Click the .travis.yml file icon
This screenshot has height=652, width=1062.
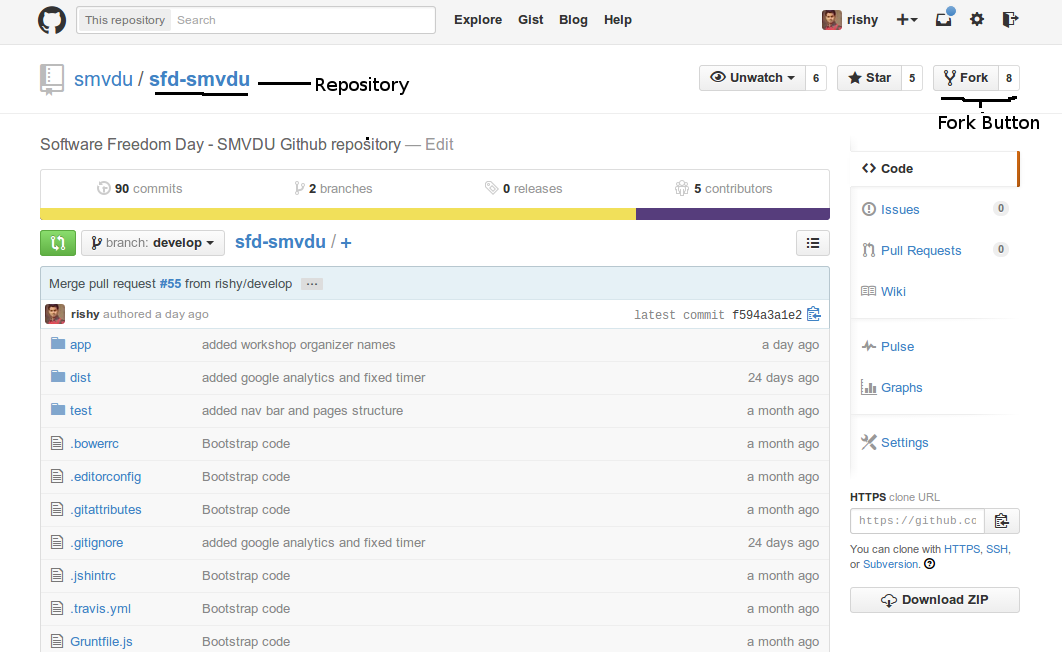[x=57, y=609]
